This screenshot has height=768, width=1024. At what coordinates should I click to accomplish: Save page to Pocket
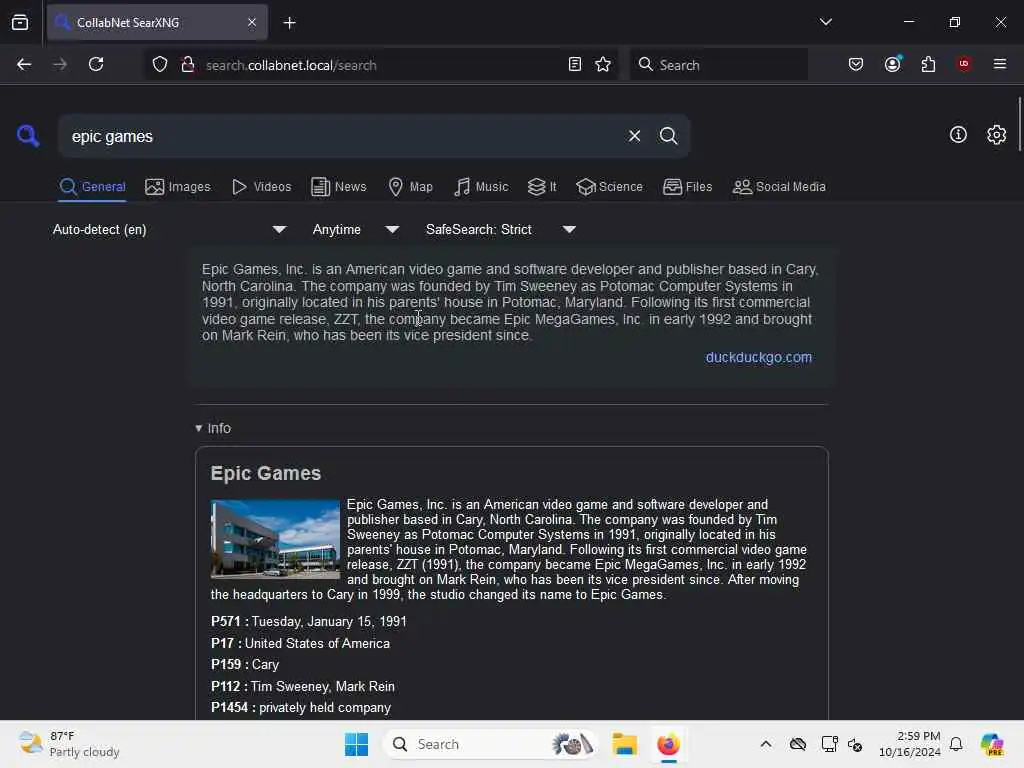point(856,64)
